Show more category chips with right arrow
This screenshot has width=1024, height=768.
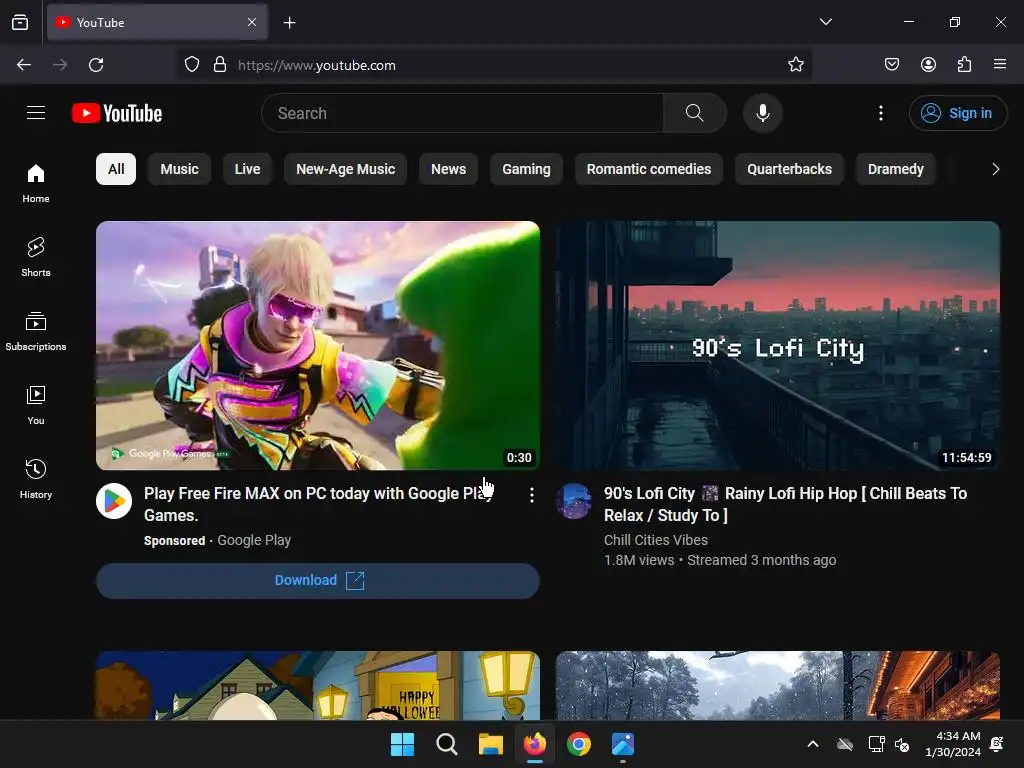995,169
